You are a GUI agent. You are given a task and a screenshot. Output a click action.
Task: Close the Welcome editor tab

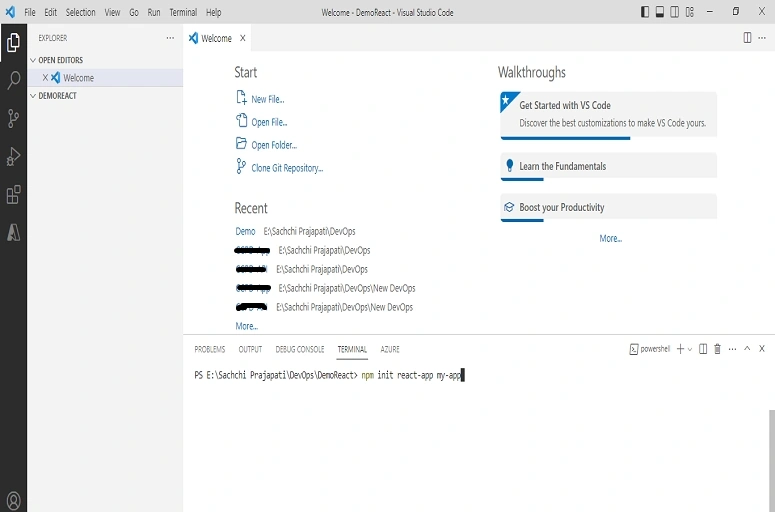[243, 38]
